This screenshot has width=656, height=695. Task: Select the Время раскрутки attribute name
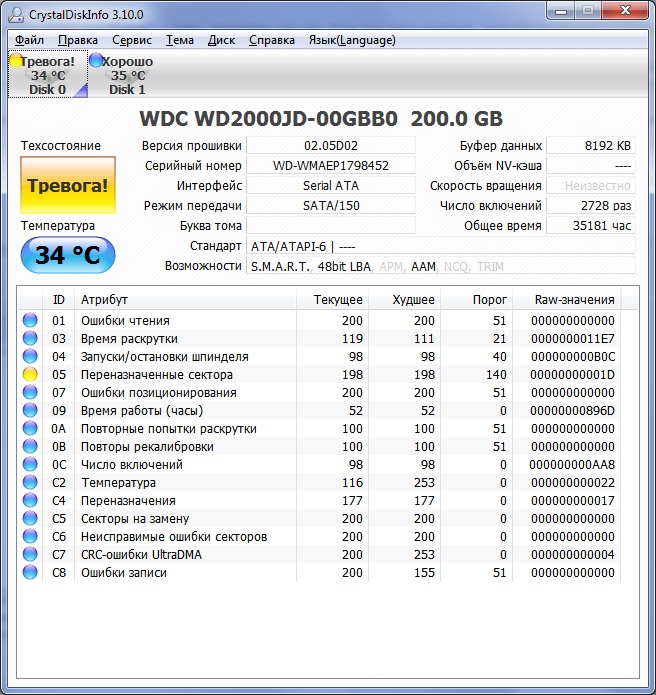click(129, 339)
